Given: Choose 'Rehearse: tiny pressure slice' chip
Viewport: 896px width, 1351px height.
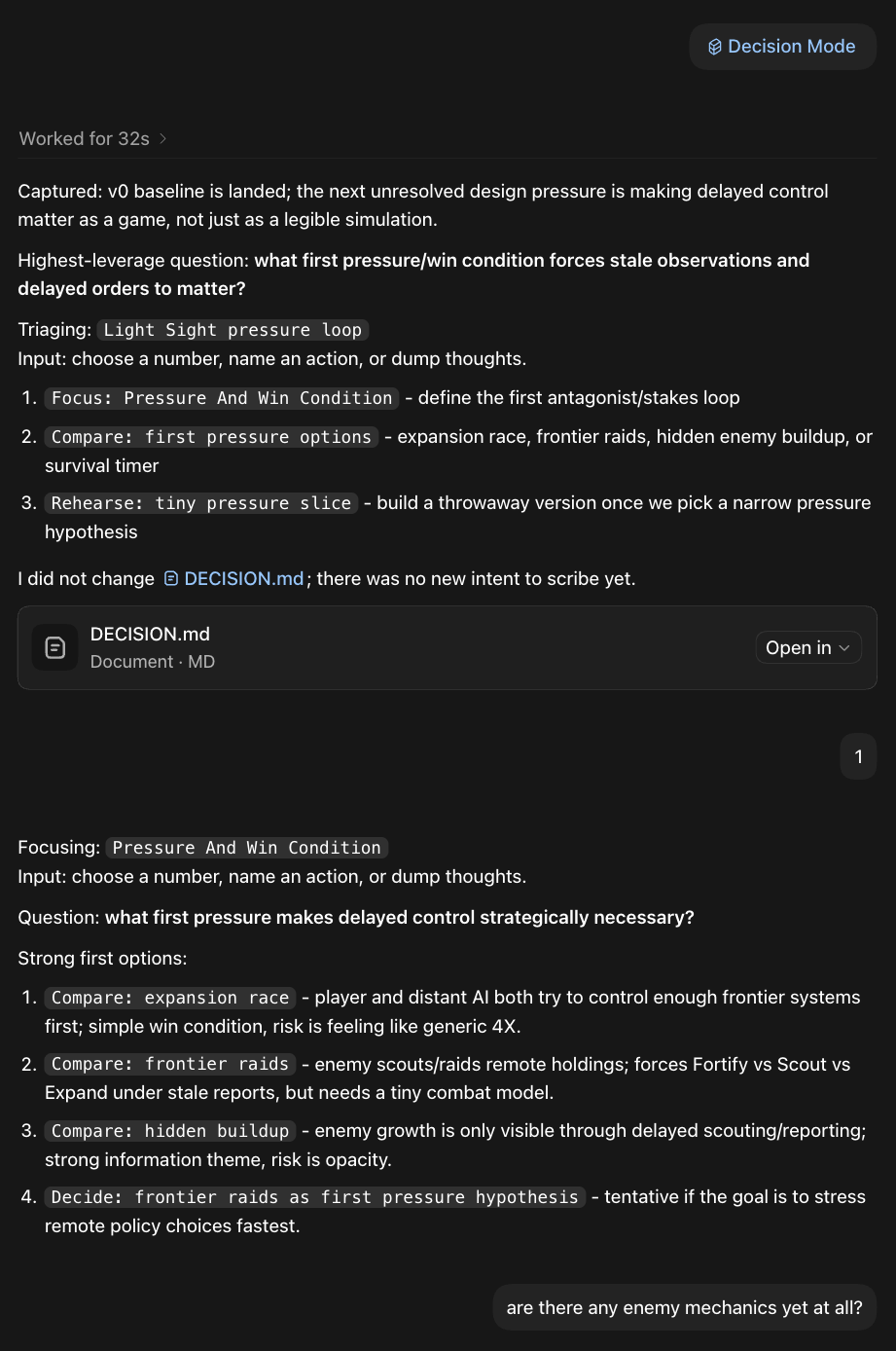Looking at the screenshot, I should click(201, 503).
